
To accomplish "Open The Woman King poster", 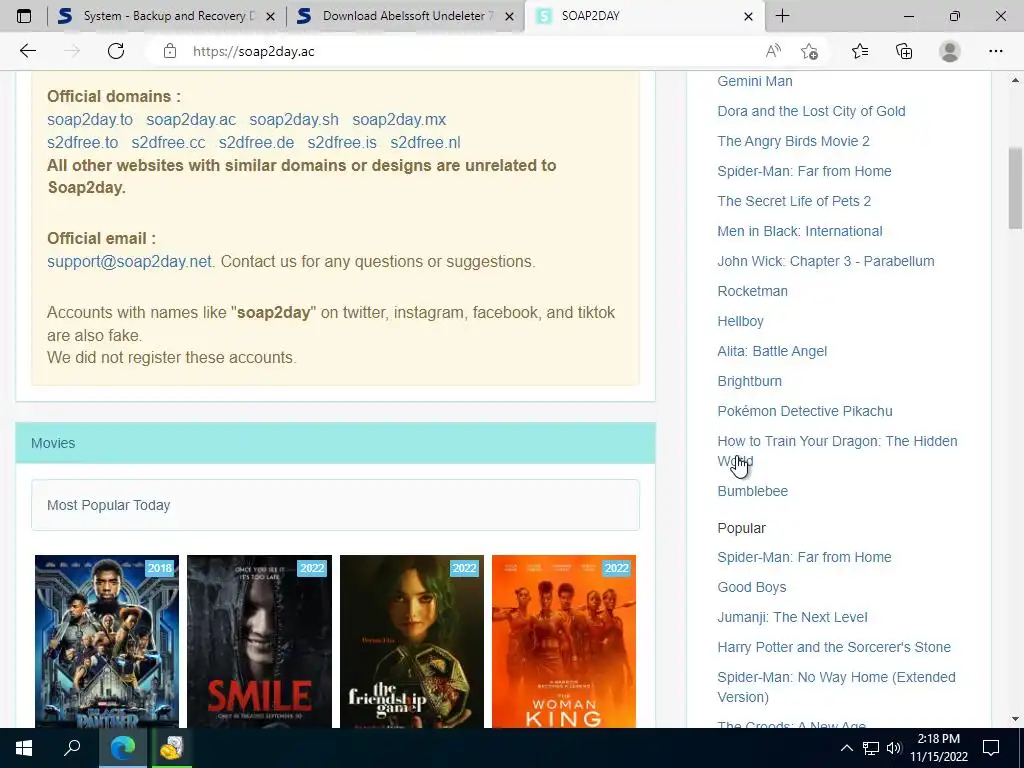I will (x=564, y=641).
